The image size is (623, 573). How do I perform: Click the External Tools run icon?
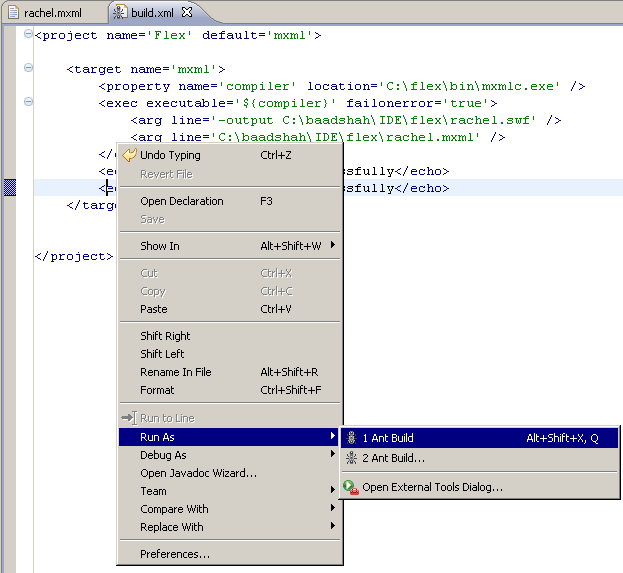[351, 487]
